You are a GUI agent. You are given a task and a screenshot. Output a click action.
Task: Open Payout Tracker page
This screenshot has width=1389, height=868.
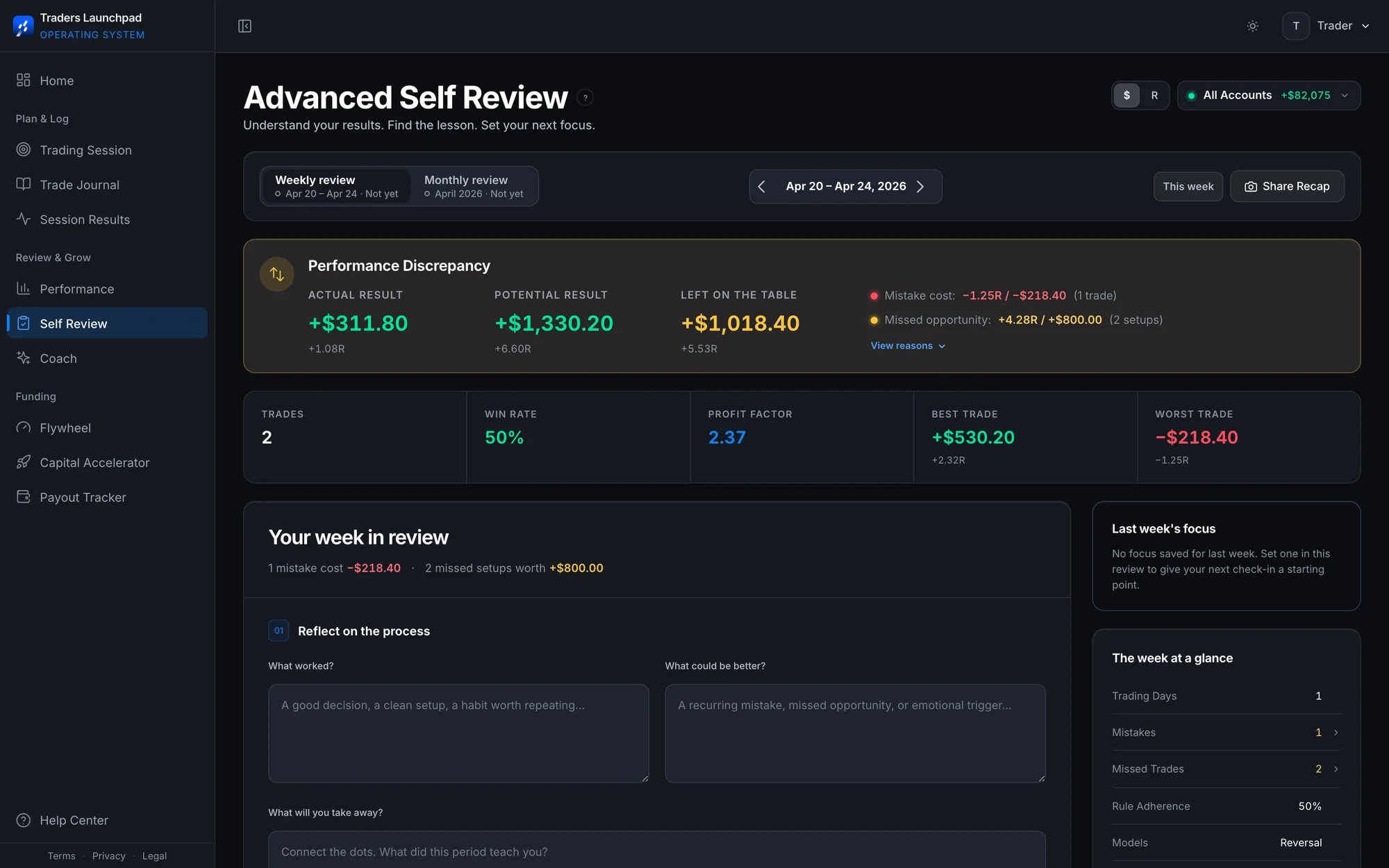point(107,497)
